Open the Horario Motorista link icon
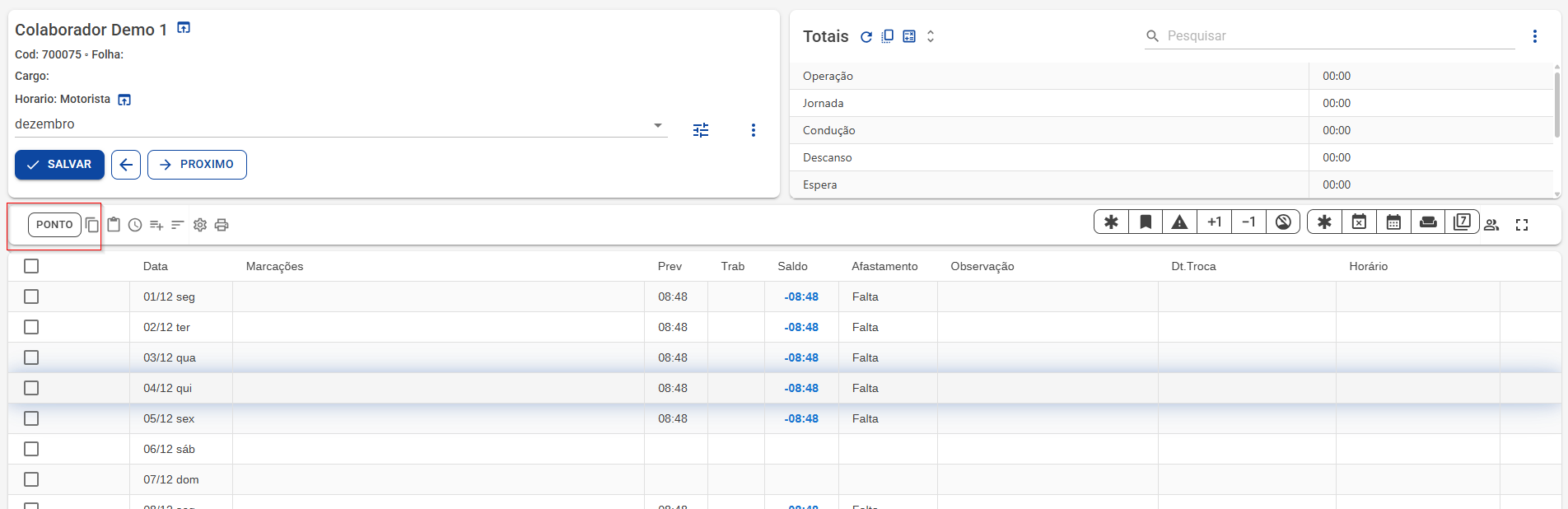1568x509 pixels. (x=124, y=100)
